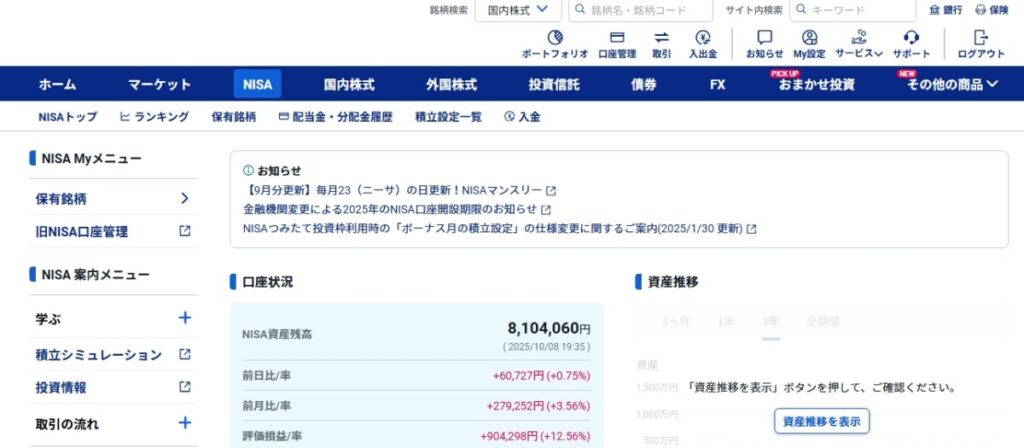Screen dimensions: 1024x448
Task: Select the NISA navigation tab
Action: click(257, 84)
